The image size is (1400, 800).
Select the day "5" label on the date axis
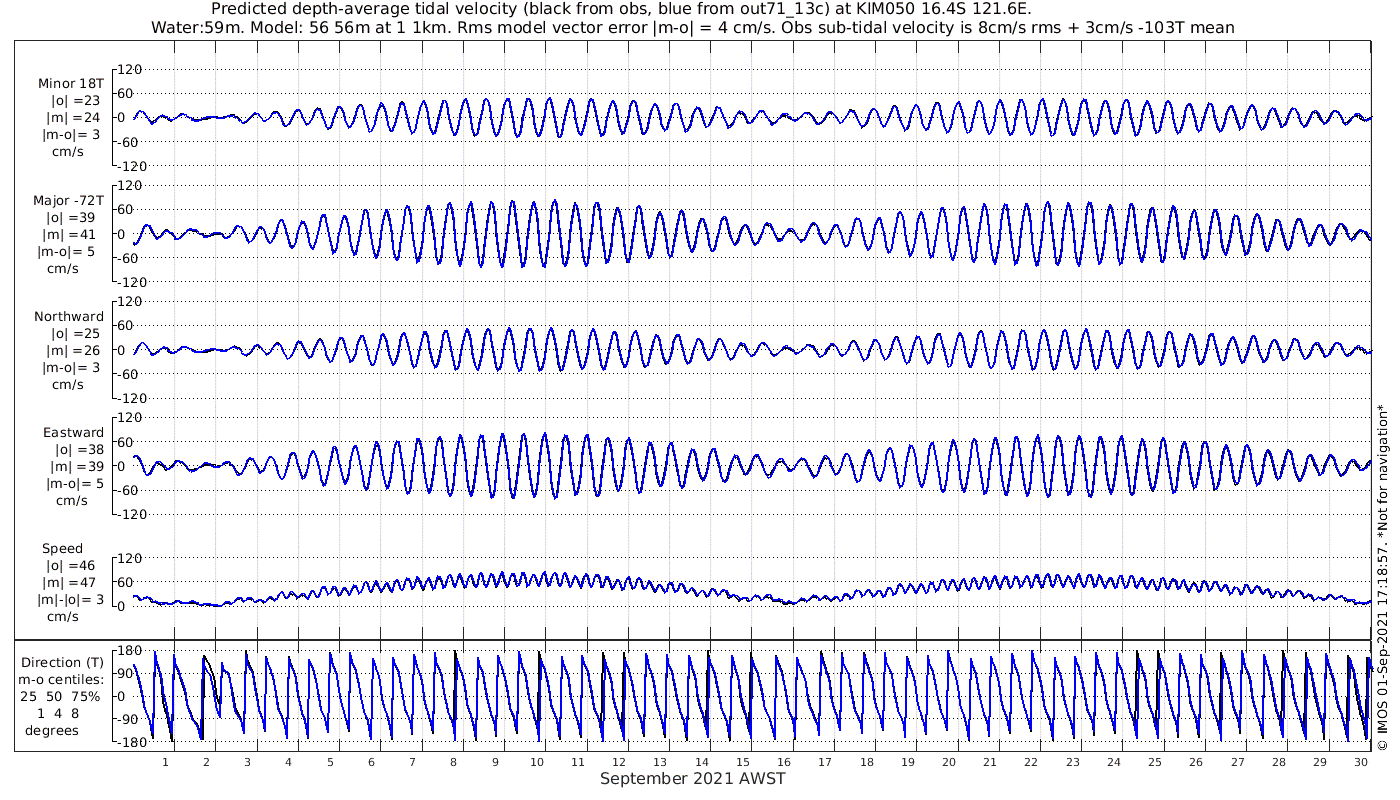(x=330, y=762)
